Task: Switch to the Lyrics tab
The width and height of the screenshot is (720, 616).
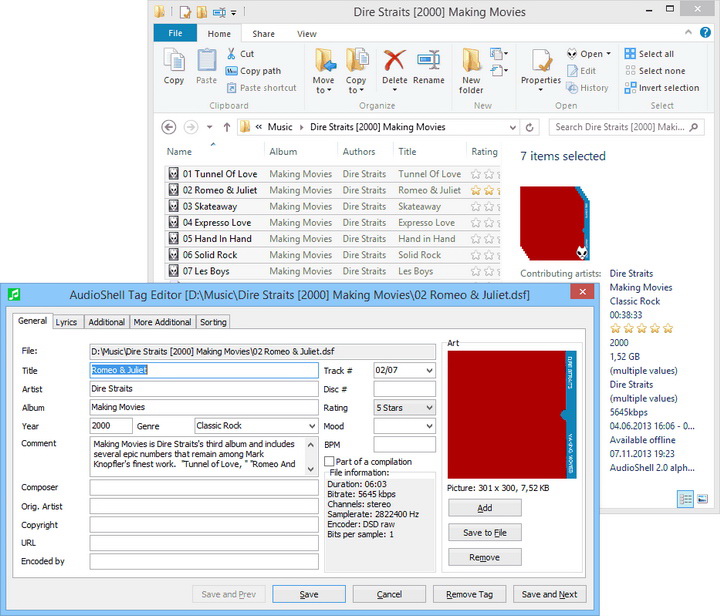Action: tap(66, 322)
